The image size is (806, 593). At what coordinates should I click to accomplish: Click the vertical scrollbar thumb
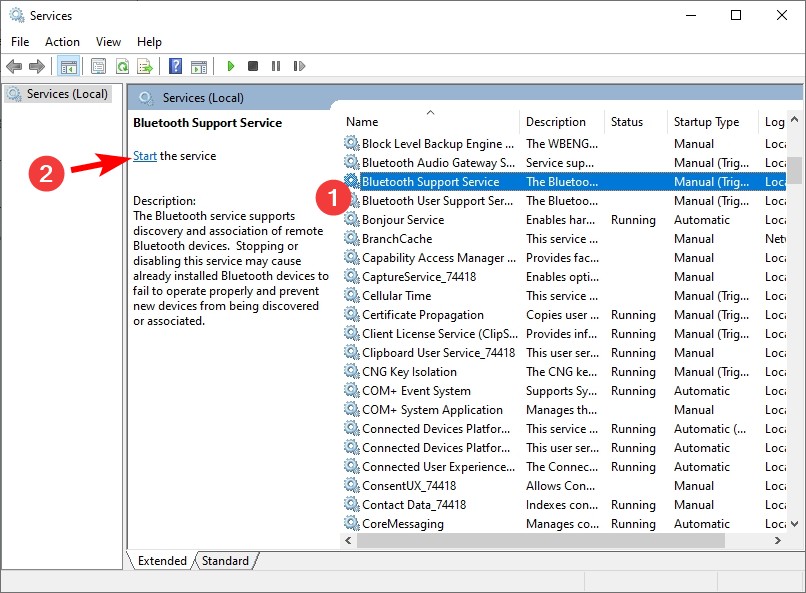click(x=794, y=170)
